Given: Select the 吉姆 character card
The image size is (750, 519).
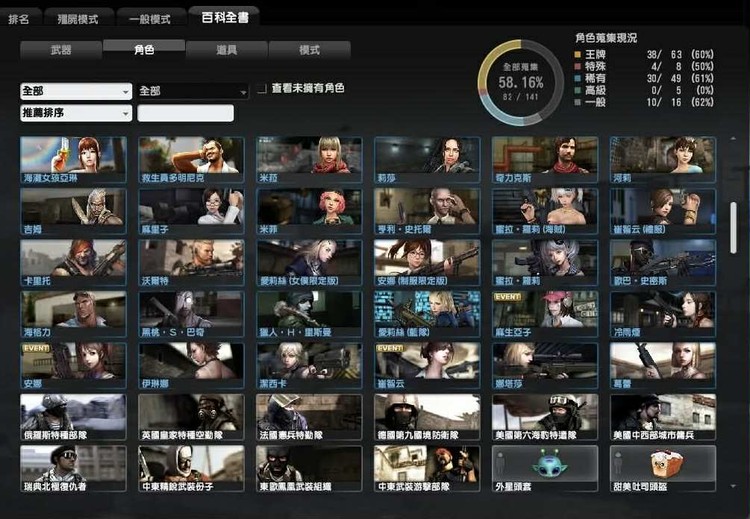Looking at the screenshot, I should pos(73,211).
